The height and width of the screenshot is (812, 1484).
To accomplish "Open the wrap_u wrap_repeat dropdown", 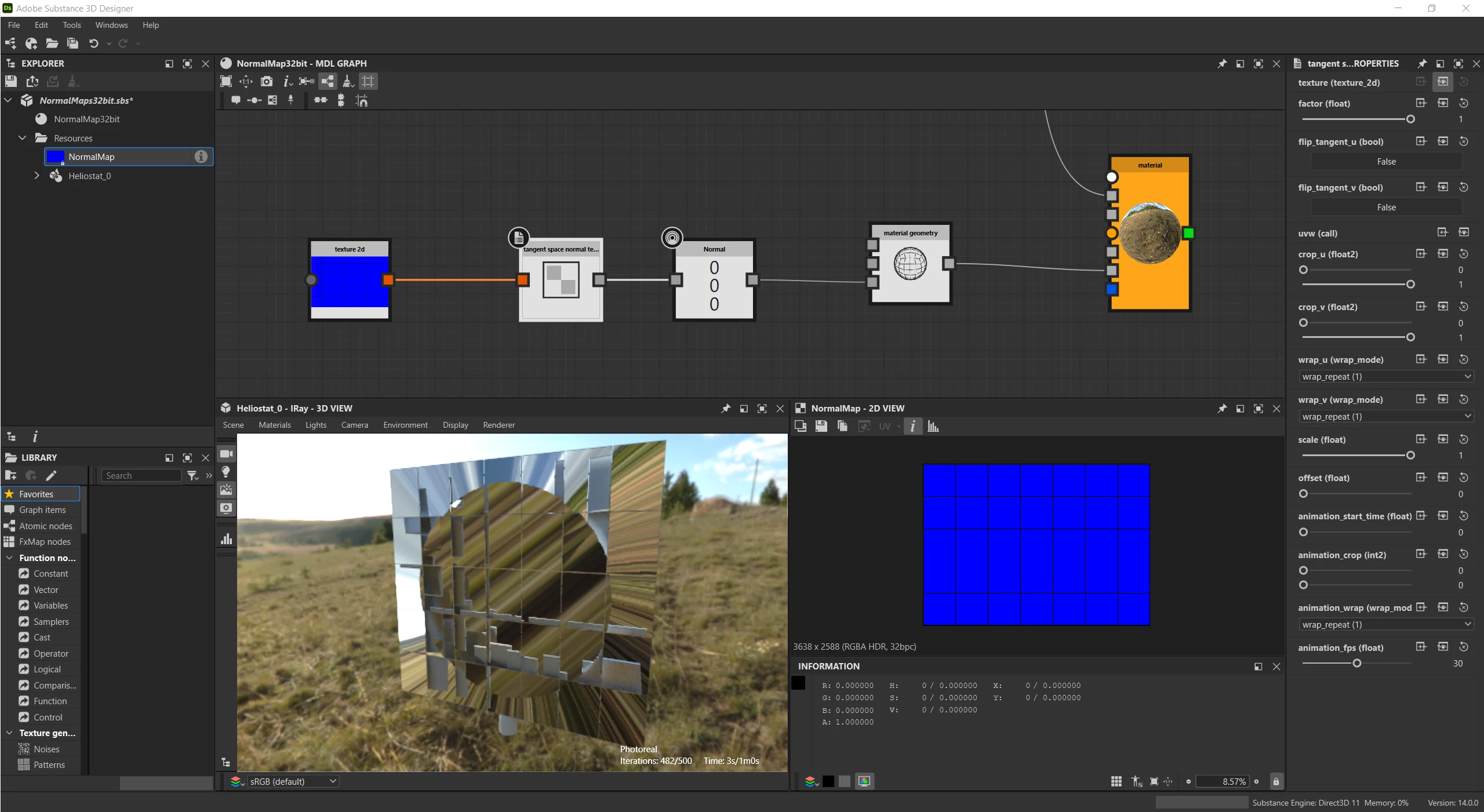I will (1385, 377).
